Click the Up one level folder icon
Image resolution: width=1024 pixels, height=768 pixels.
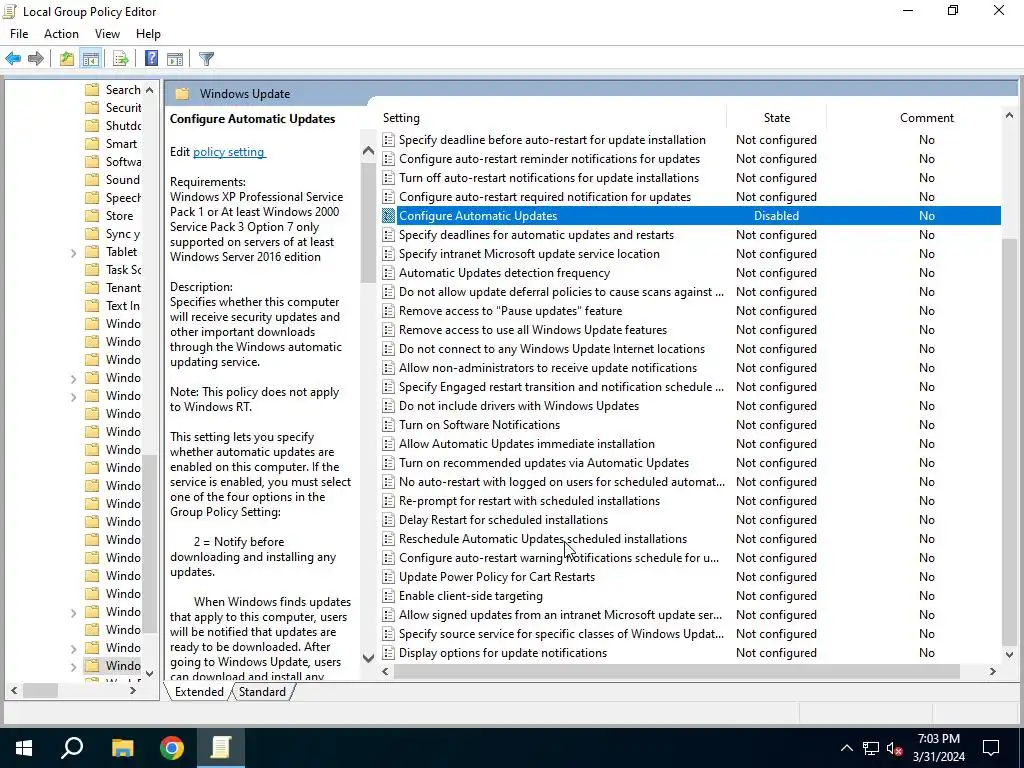click(67, 59)
